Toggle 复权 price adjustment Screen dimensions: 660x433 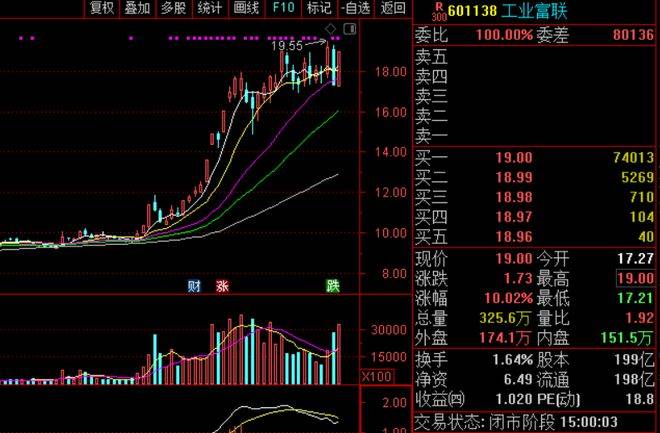tap(101, 9)
